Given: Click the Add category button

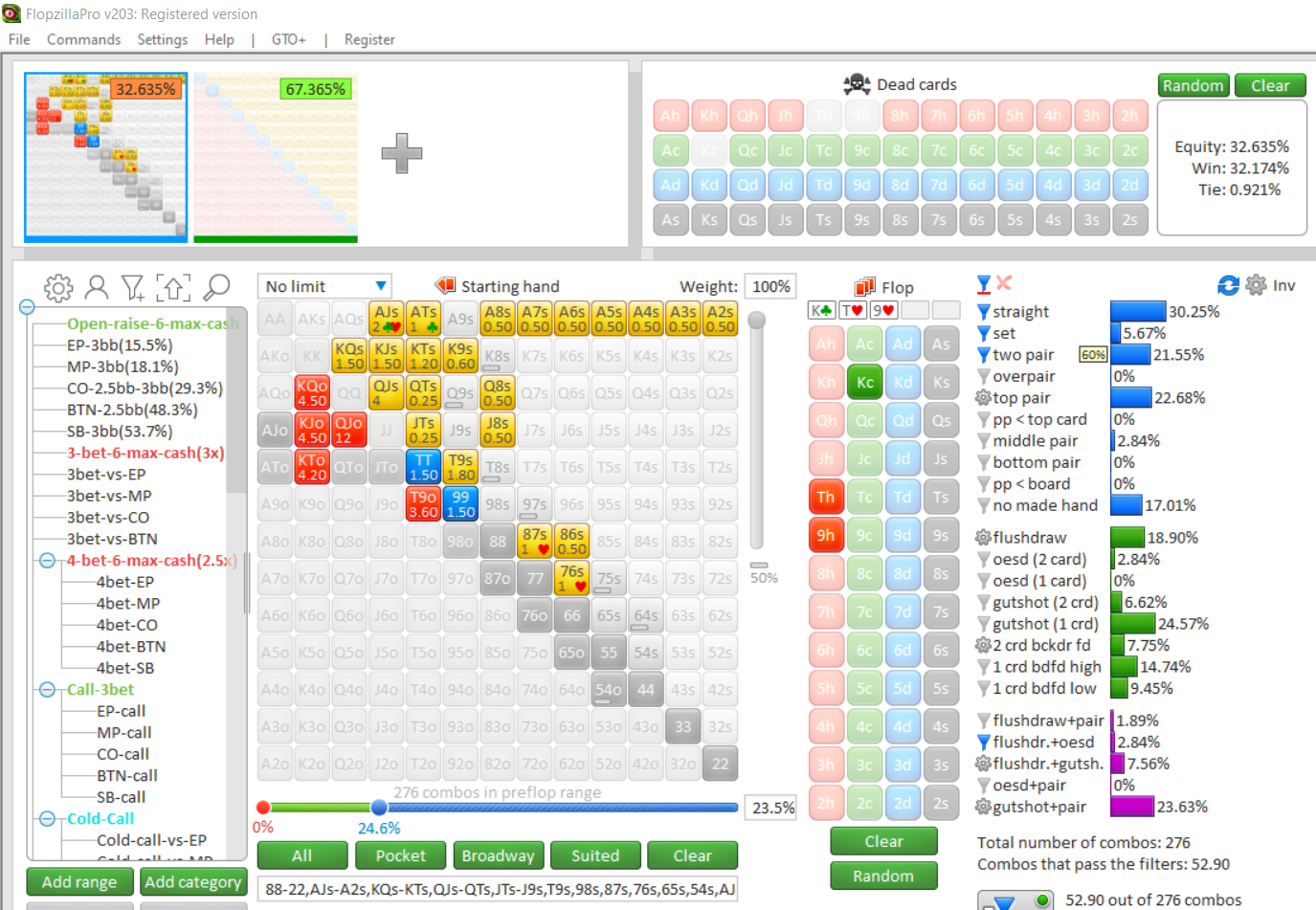Looking at the screenshot, I should tap(193, 882).
